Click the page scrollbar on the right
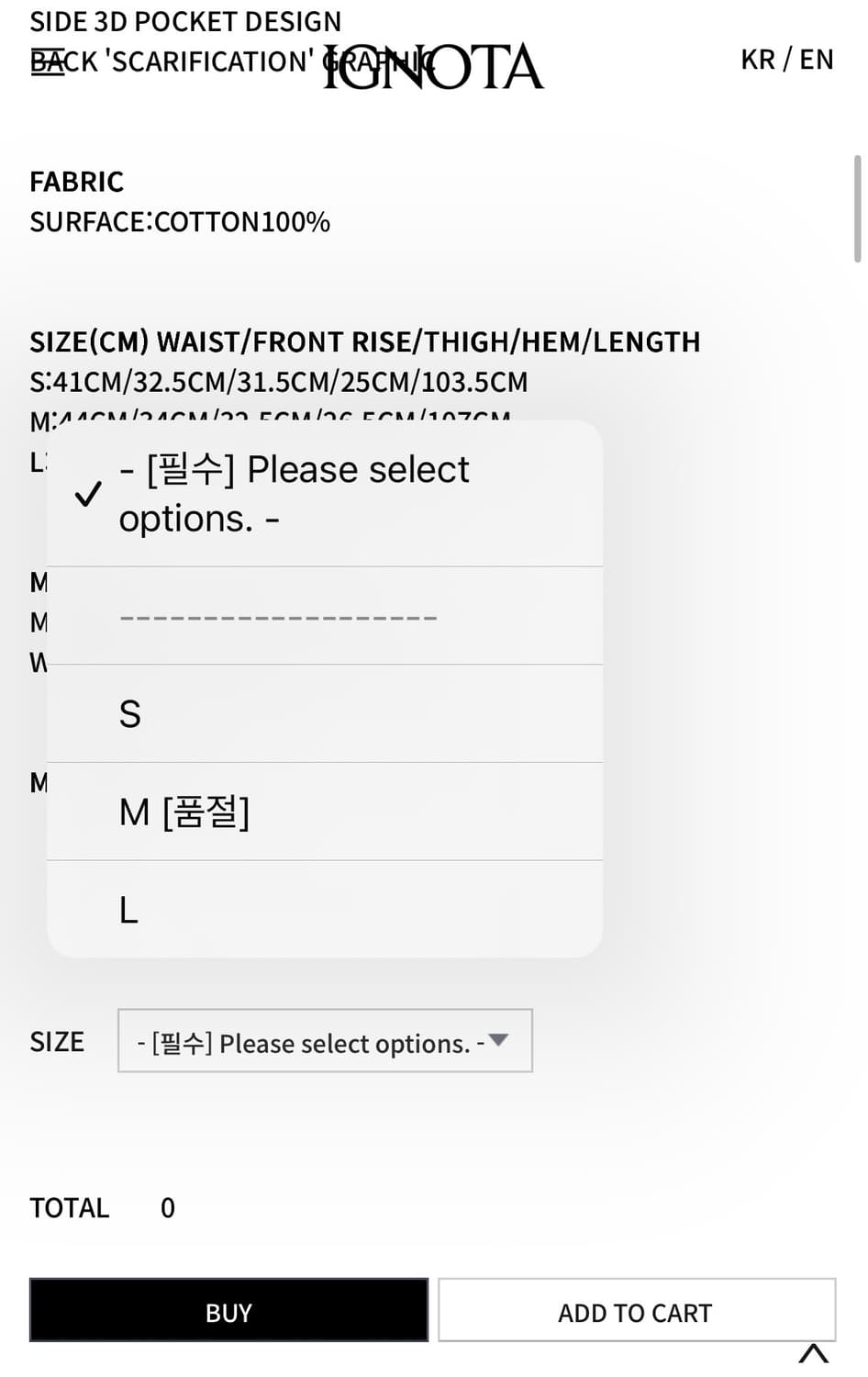 pos(857,209)
